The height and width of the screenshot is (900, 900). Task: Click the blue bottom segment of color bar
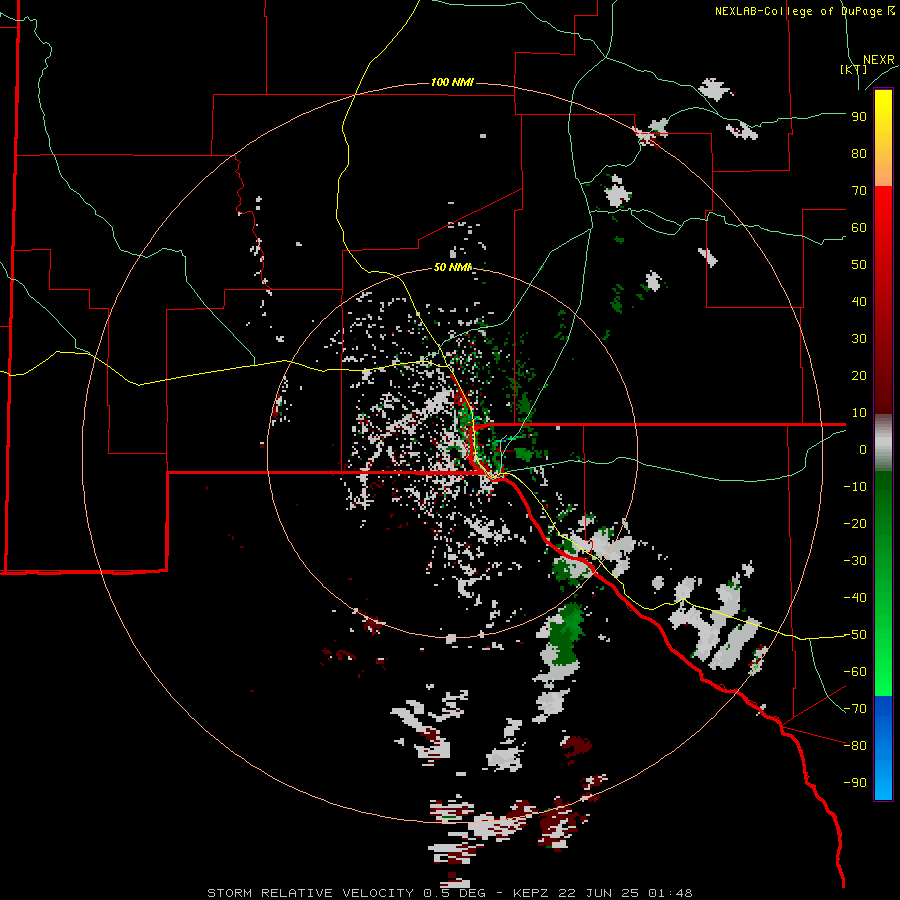point(883,747)
